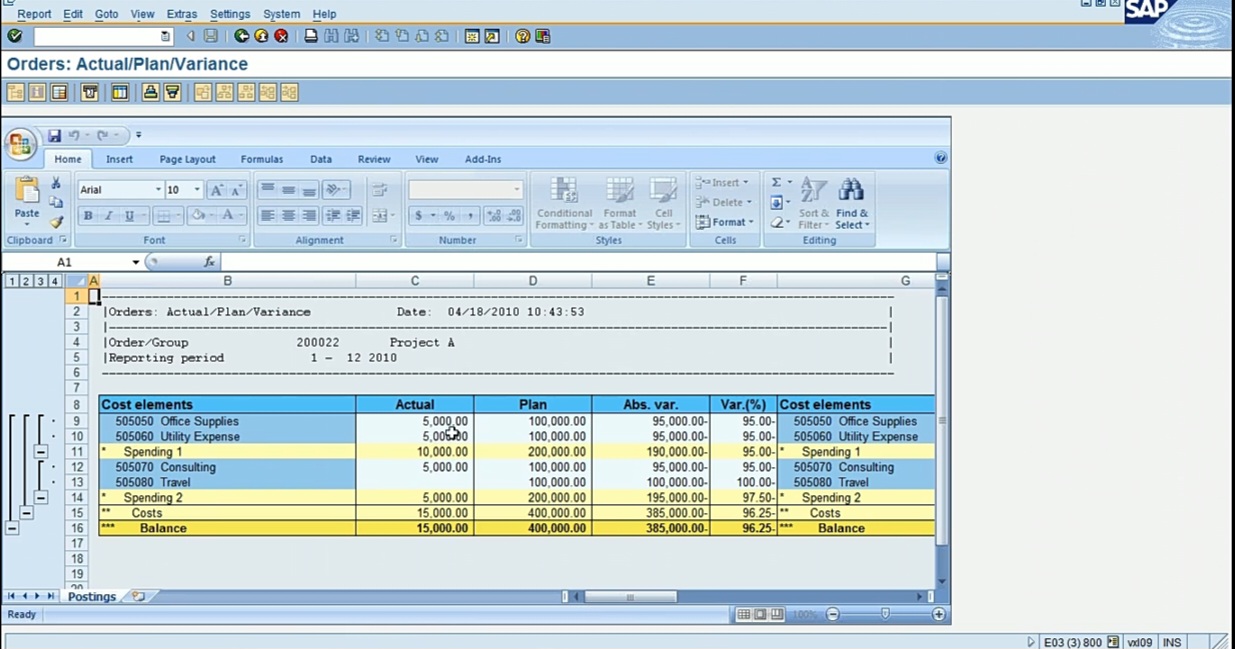1235x649 pixels.
Task: Open the Settings menu
Action: pos(230,14)
